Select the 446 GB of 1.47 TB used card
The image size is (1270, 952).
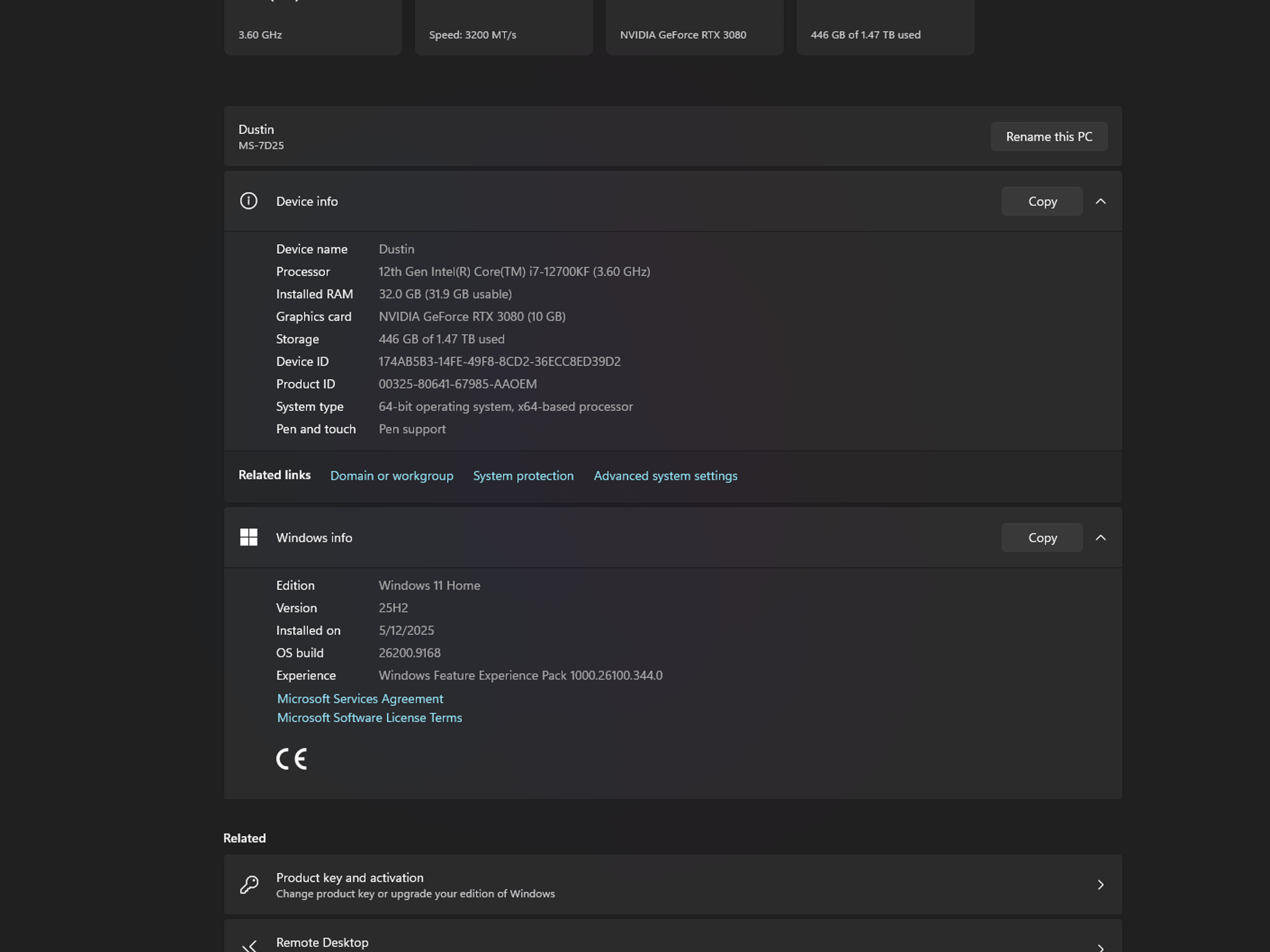886,27
